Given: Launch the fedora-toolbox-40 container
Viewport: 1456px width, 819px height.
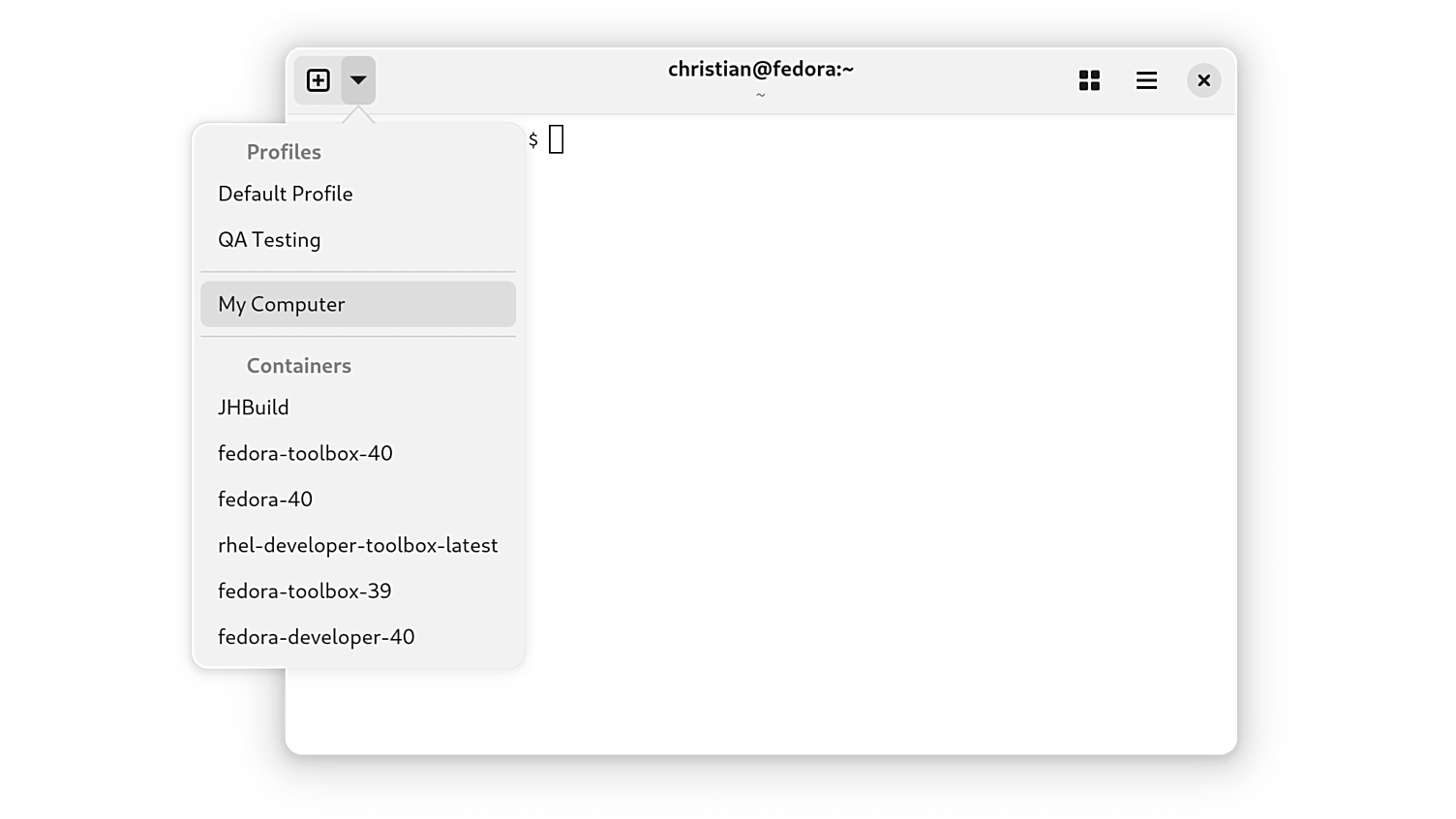Looking at the screenshot, I should point(358,453).
